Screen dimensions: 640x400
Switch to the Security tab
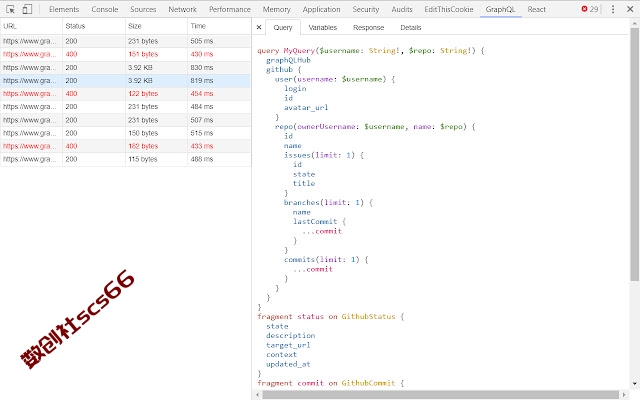[366, 9]
